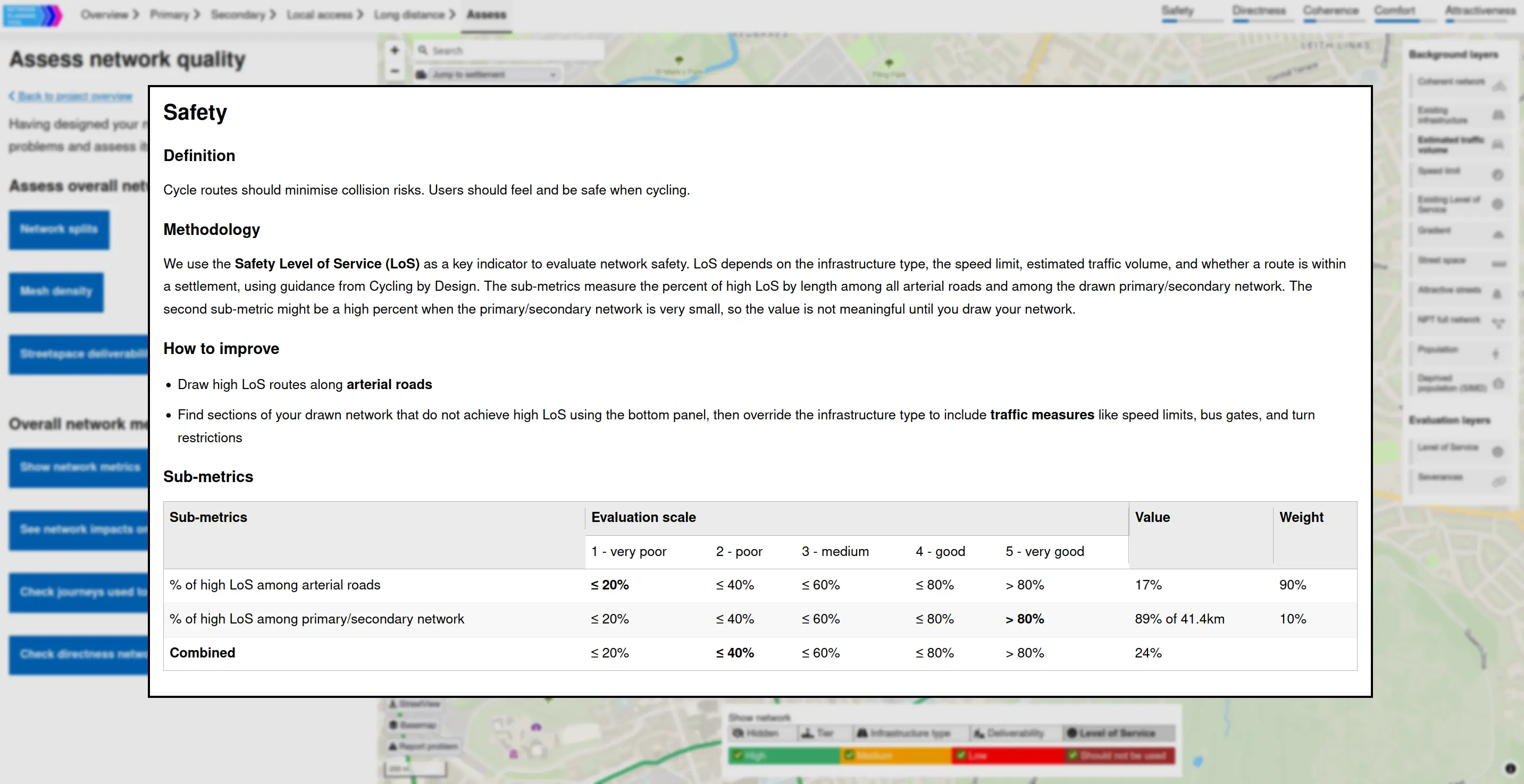This screenshot has width=1524, height=784.
Task: Uncheck the High level of service checkbox
Action: [737, 755]
